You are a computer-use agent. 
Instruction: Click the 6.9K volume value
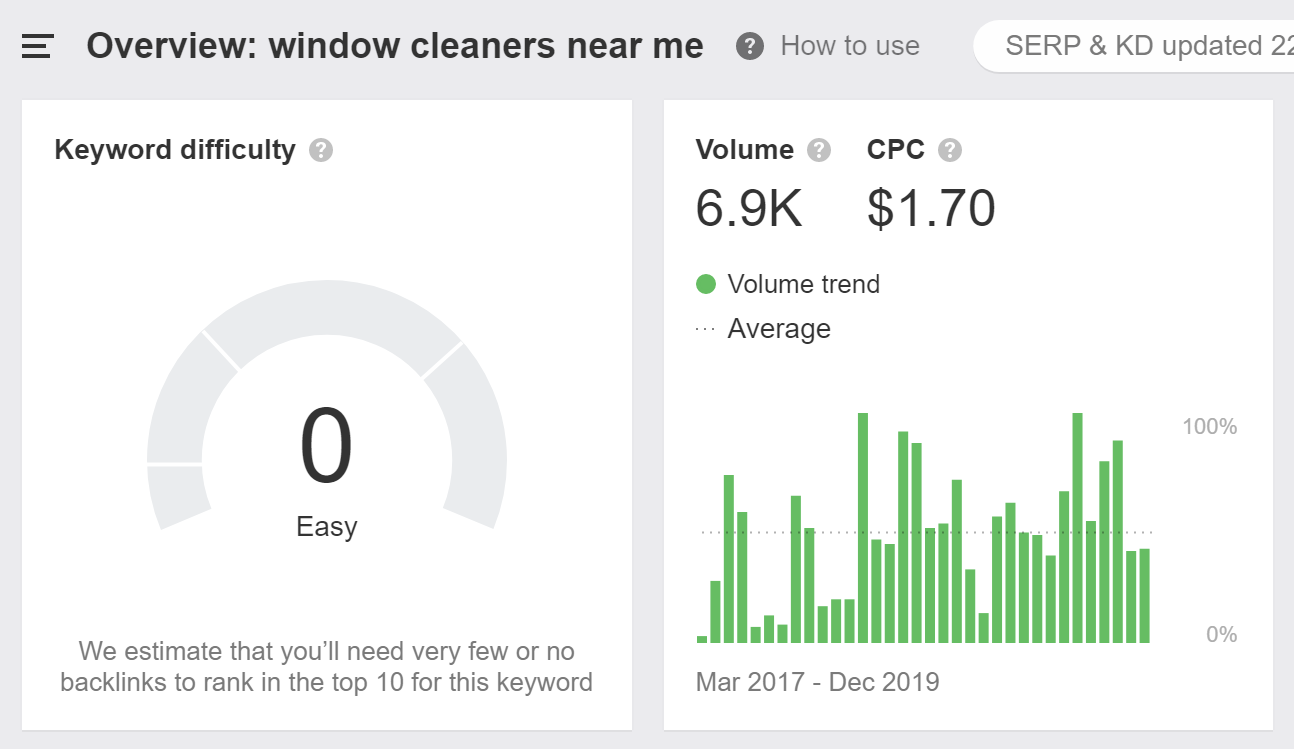click(749, 208)
